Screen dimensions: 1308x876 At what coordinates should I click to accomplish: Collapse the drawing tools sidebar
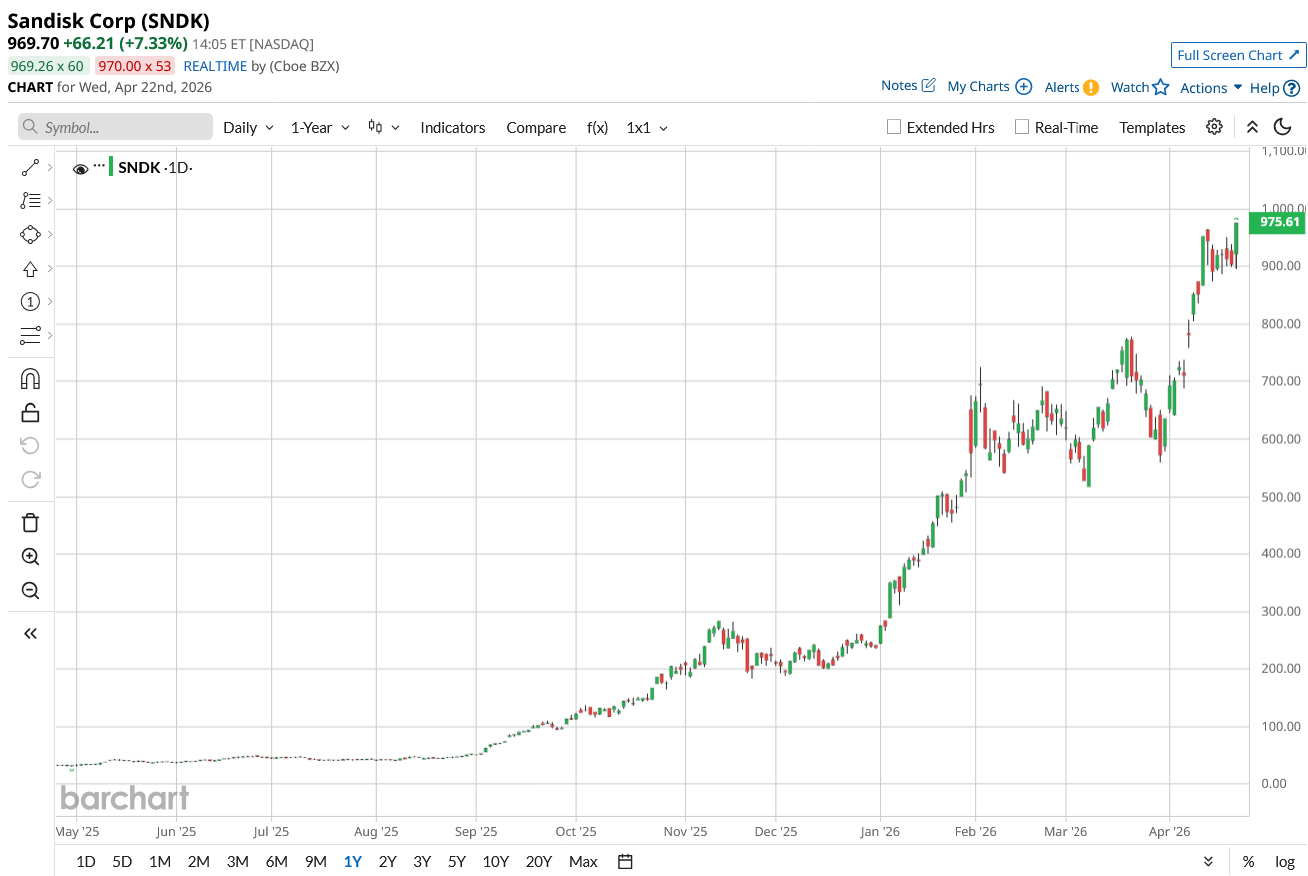coord(30,633)
